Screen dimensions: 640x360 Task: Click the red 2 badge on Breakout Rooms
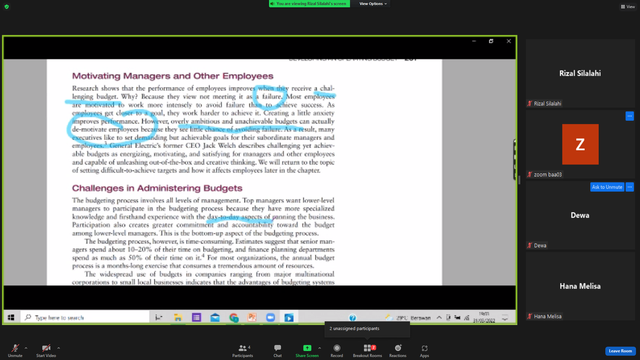pyautogui.click(x=373, y=347)
